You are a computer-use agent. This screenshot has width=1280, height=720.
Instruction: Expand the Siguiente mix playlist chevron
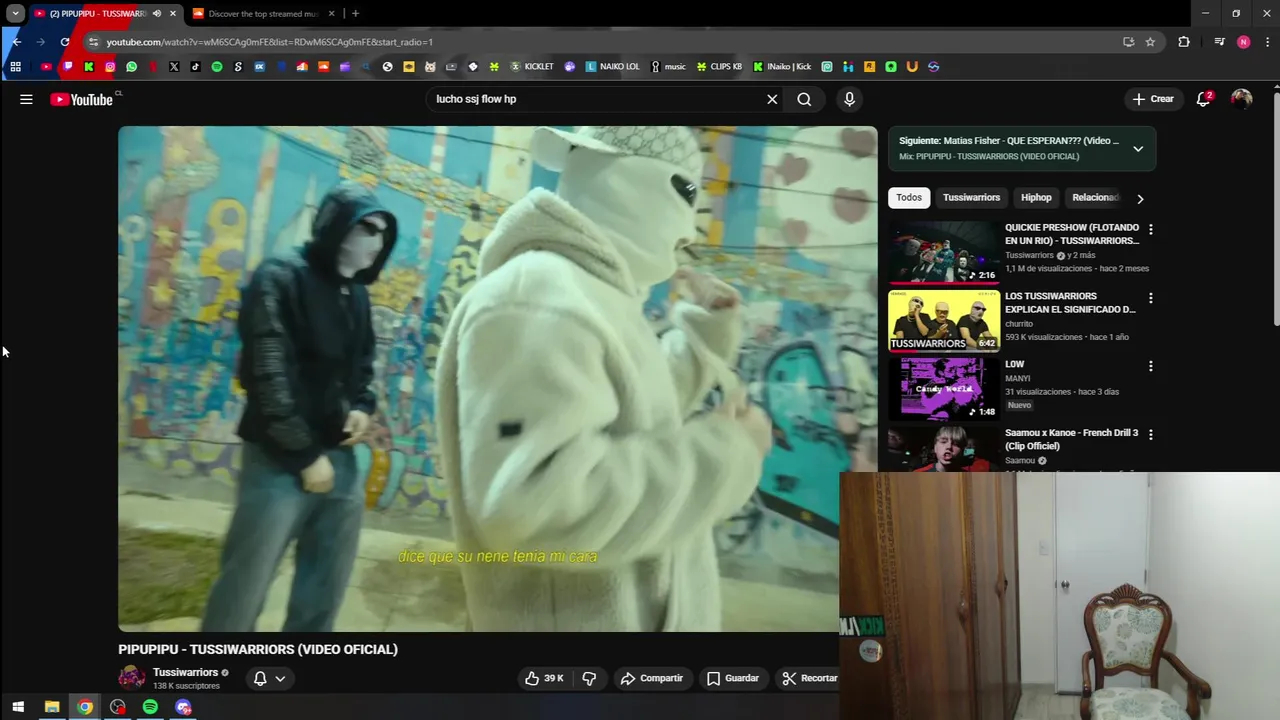(1138, 148)
